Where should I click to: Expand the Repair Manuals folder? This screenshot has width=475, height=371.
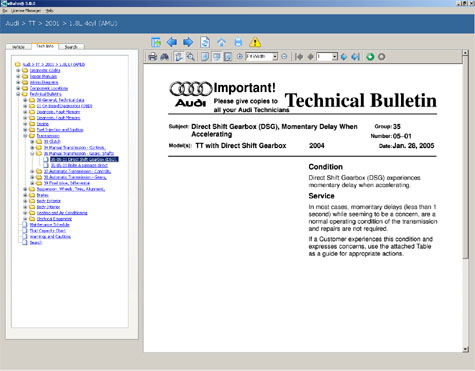(18, 76)
